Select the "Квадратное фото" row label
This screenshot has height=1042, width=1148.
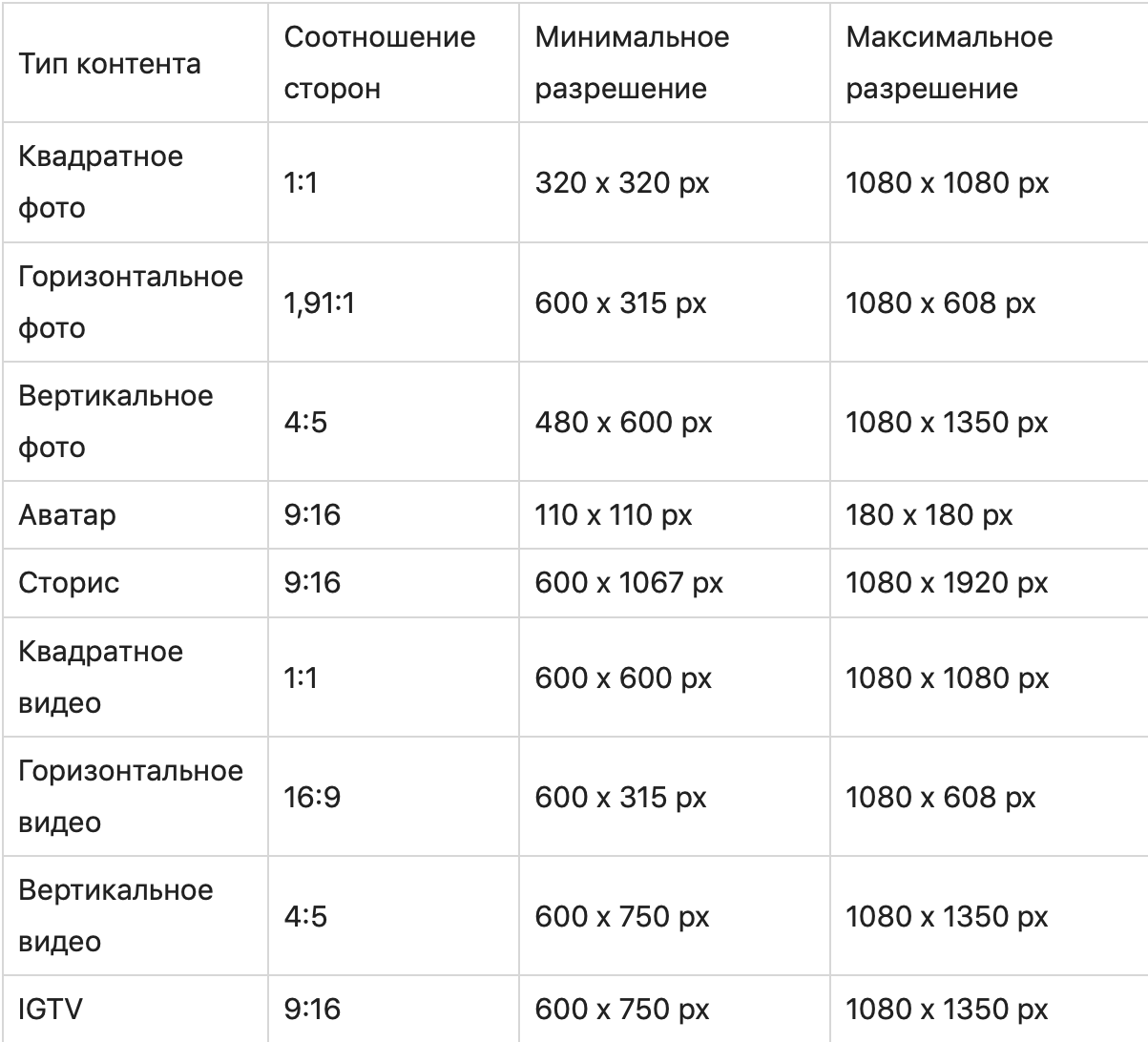[x=100, y=181]
